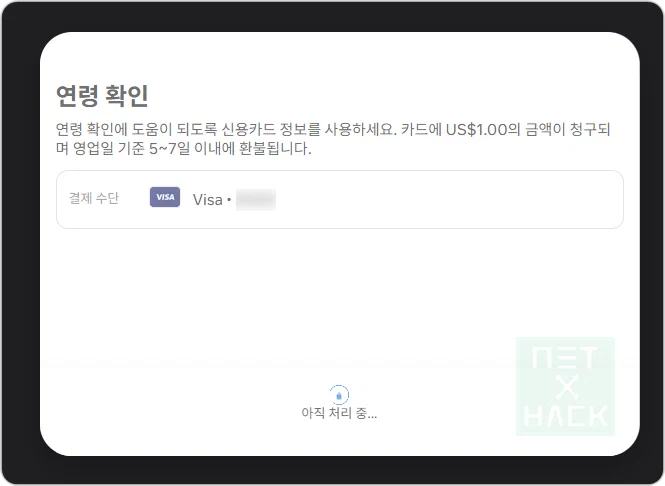665x486 pixels.
Task: Click the lock processing spinner icon
Action: 339,395
